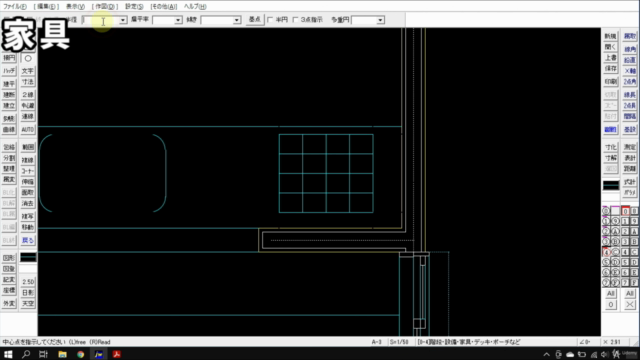Select the 日影 shadow diagram tool

click(x=28, y=293)
